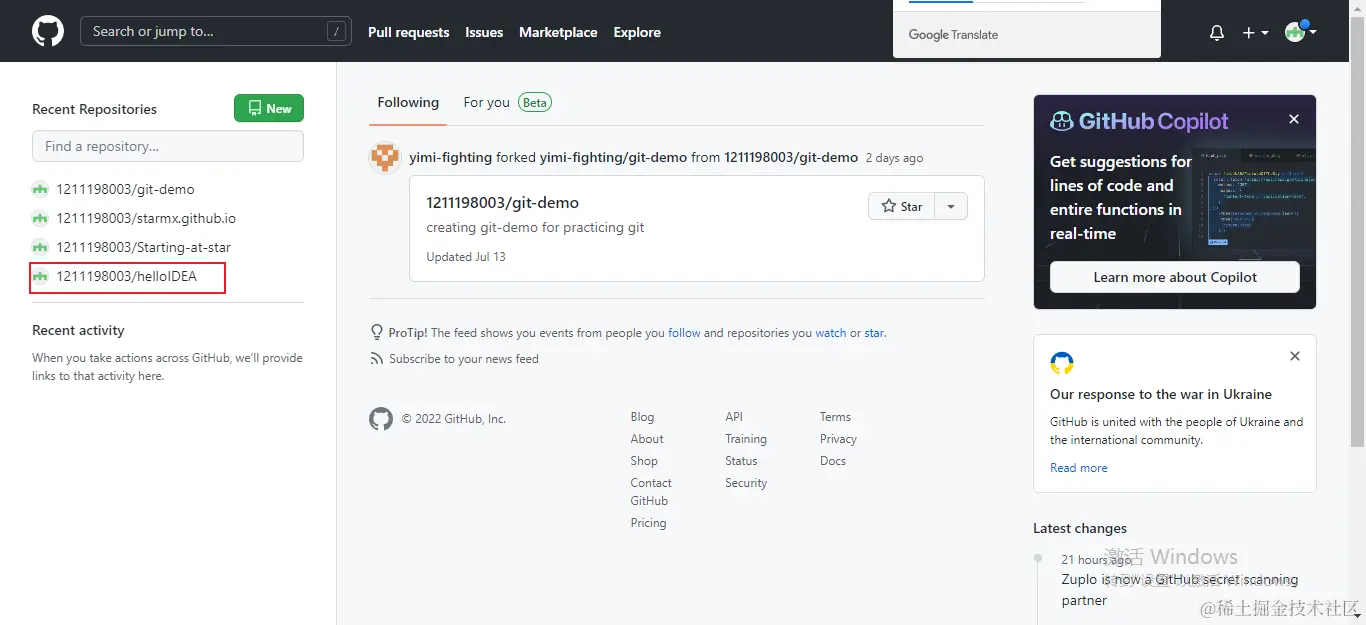Click avatar icon beside starmx.github.io repository
This screenshot has width=1366, height=625.
click(40, 218)
